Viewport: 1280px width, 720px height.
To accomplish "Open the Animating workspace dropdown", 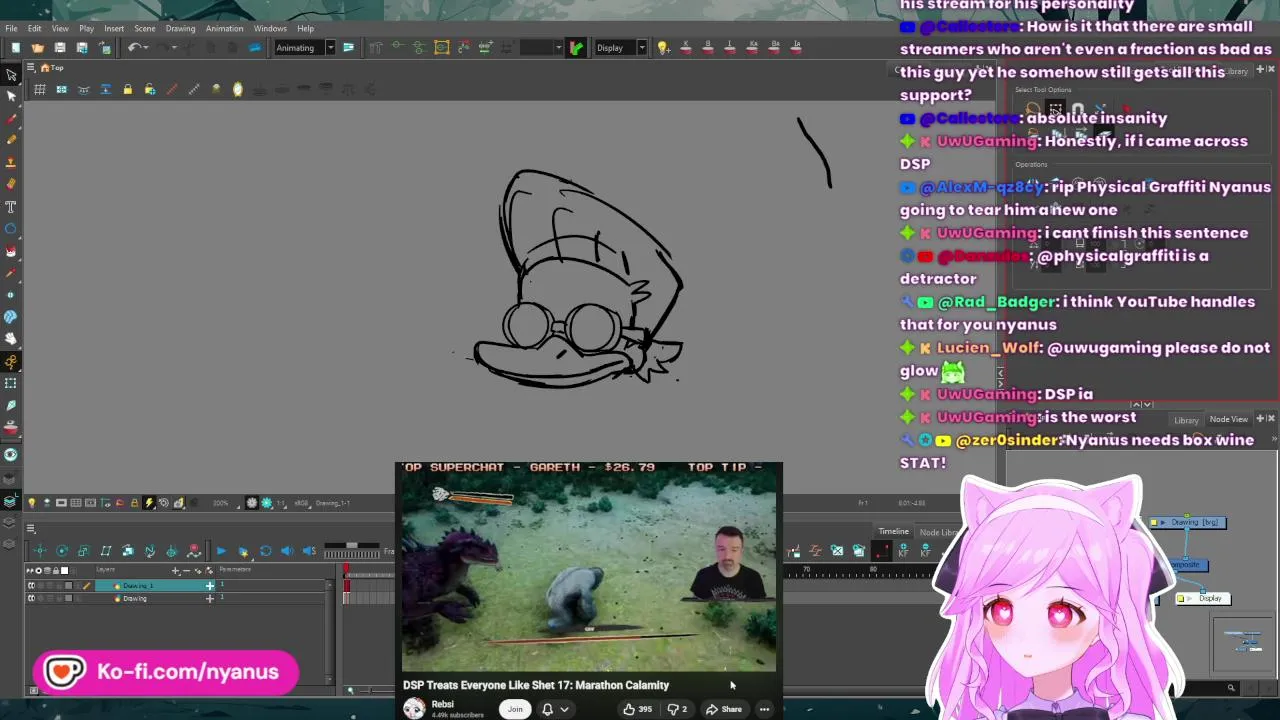I will click(304, 48).
